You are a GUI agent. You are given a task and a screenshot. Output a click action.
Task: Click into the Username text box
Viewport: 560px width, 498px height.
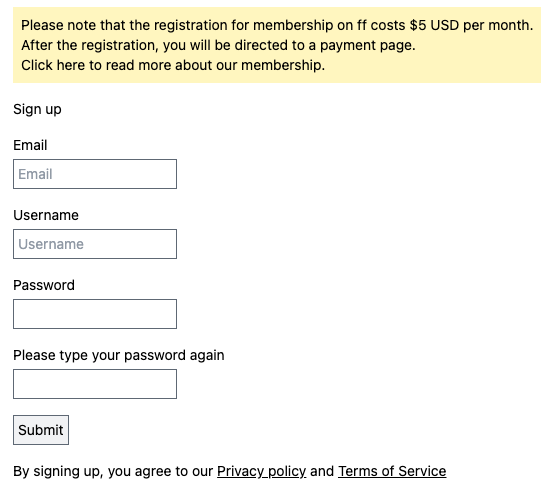click(95, 244)
